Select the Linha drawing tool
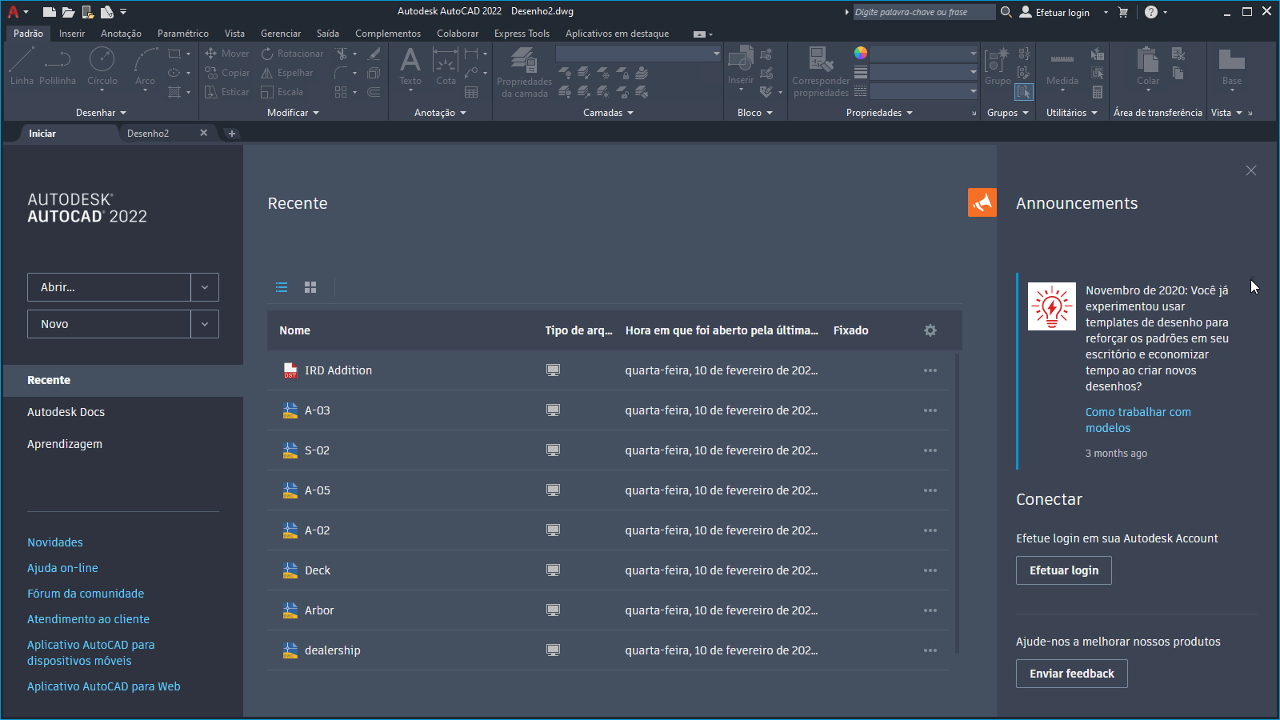1280x720 pixels. (x=21, y=66)
